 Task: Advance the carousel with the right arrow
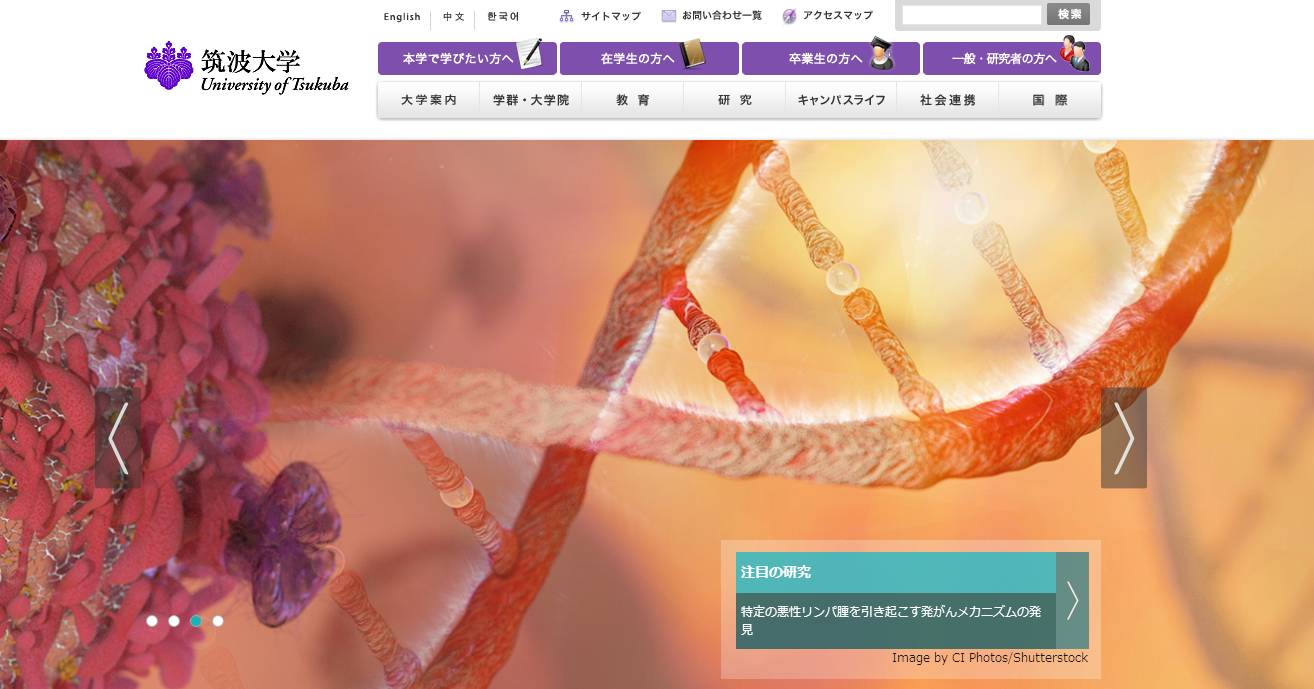click(x=1124, y=437)
